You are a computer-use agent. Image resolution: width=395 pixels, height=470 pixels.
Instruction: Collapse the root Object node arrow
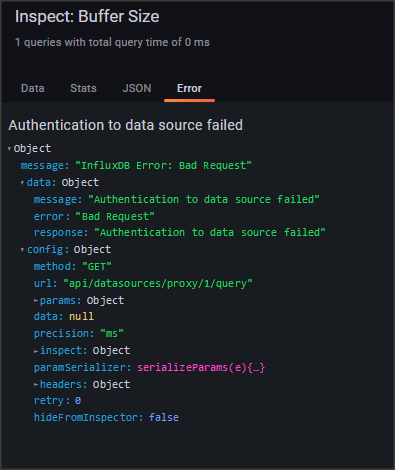pyautogui.click(x=9, y=149)
